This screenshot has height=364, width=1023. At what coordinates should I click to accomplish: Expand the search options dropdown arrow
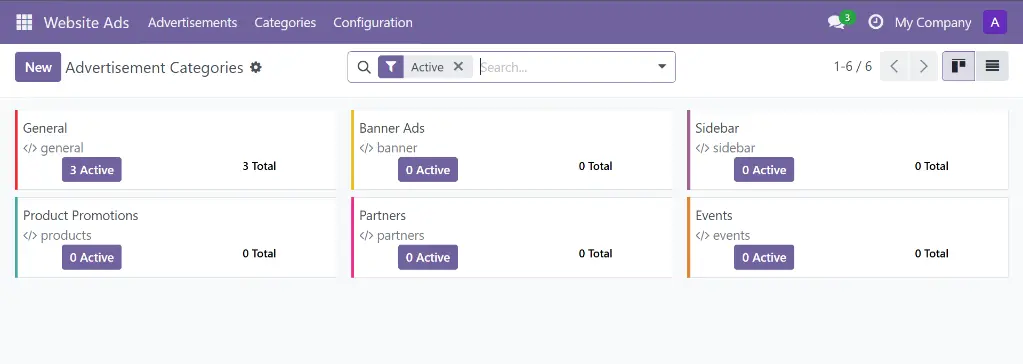coord(662,67)
